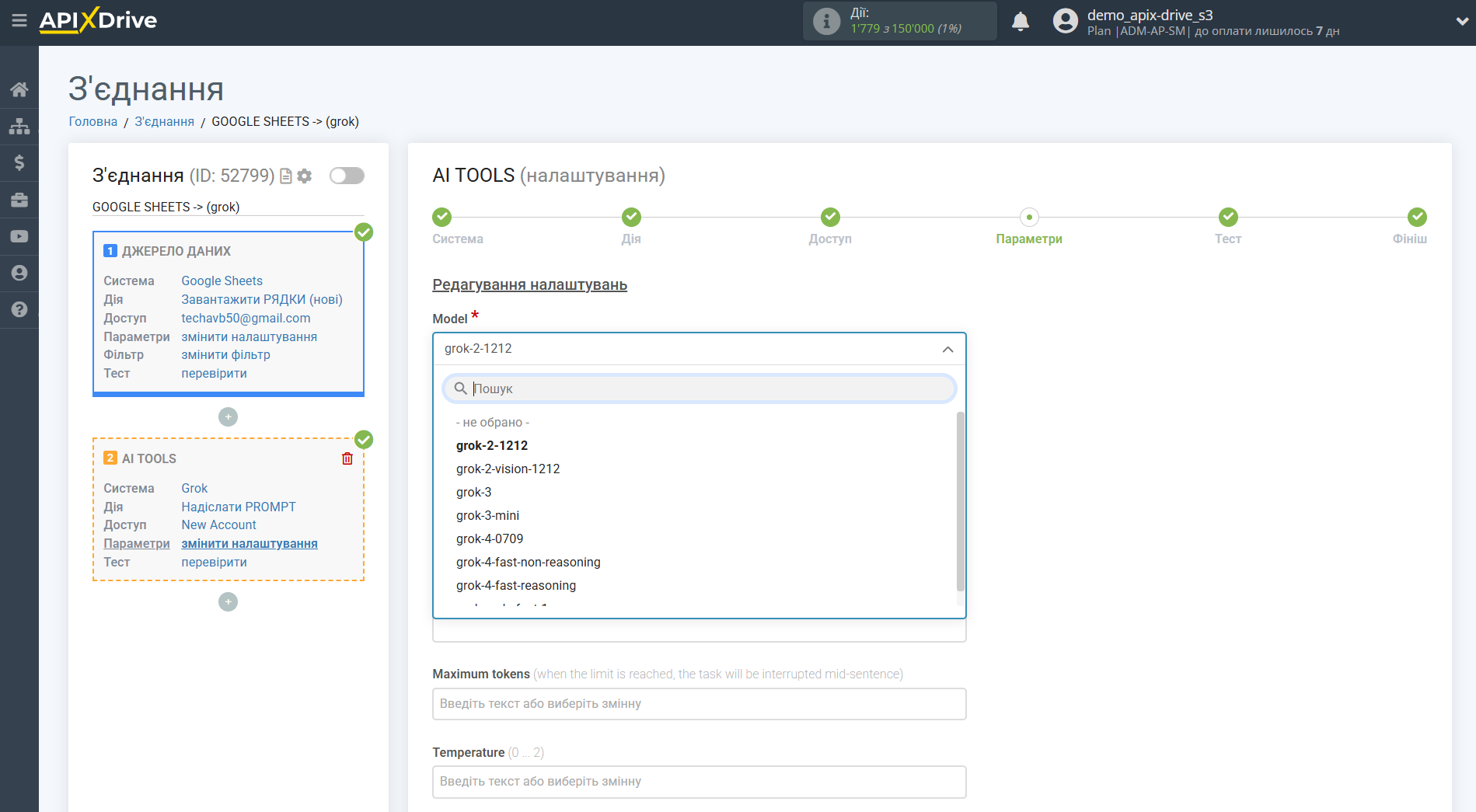Open the connections sitemap icon in sidebar
Image resolution: width=1476 pixels, height=812 pixels.
pos(19,126)
